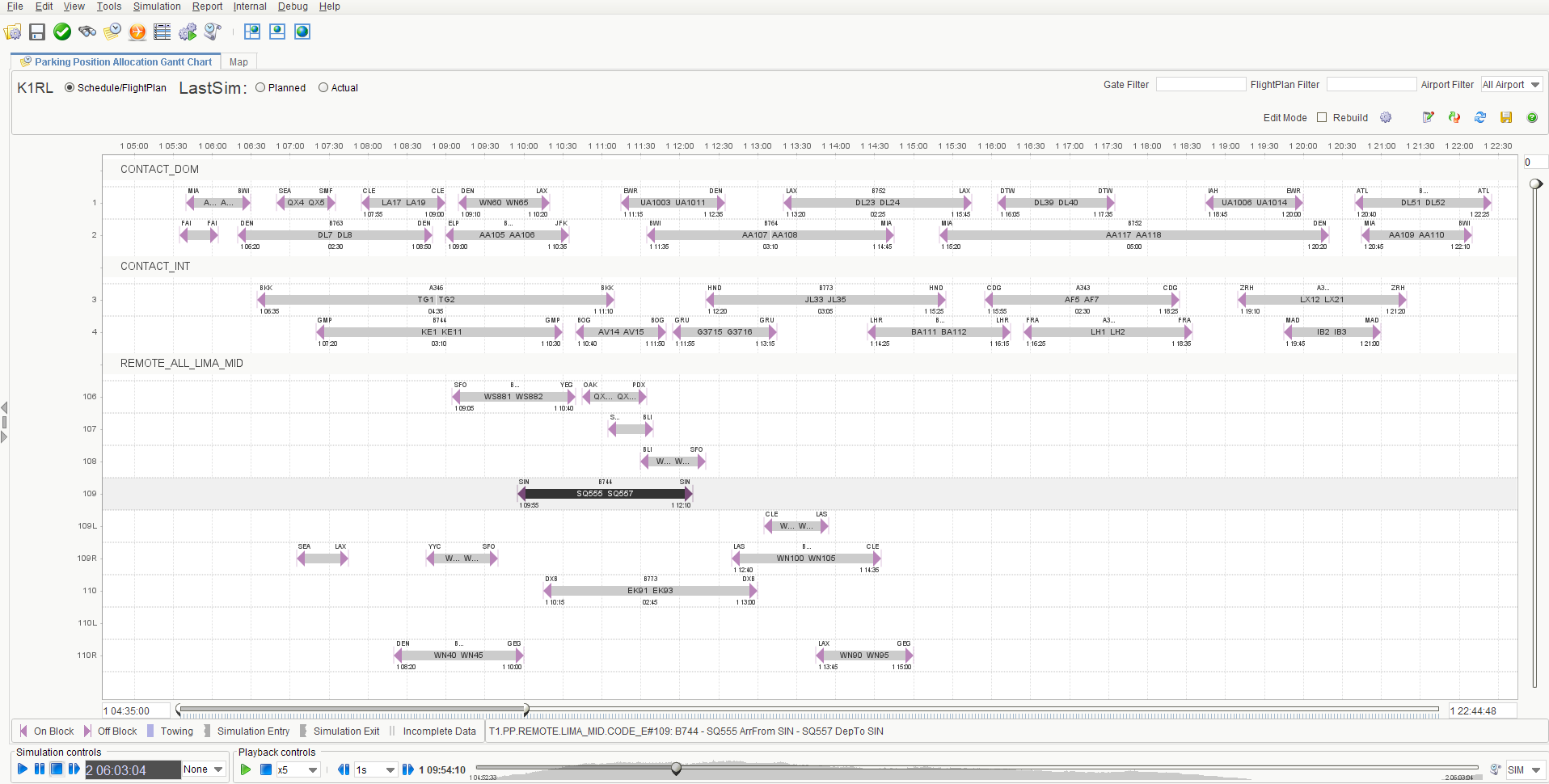1549x784 pixels.
Task: Enable the Rebuild checkbox
Action: point(1322,117)
